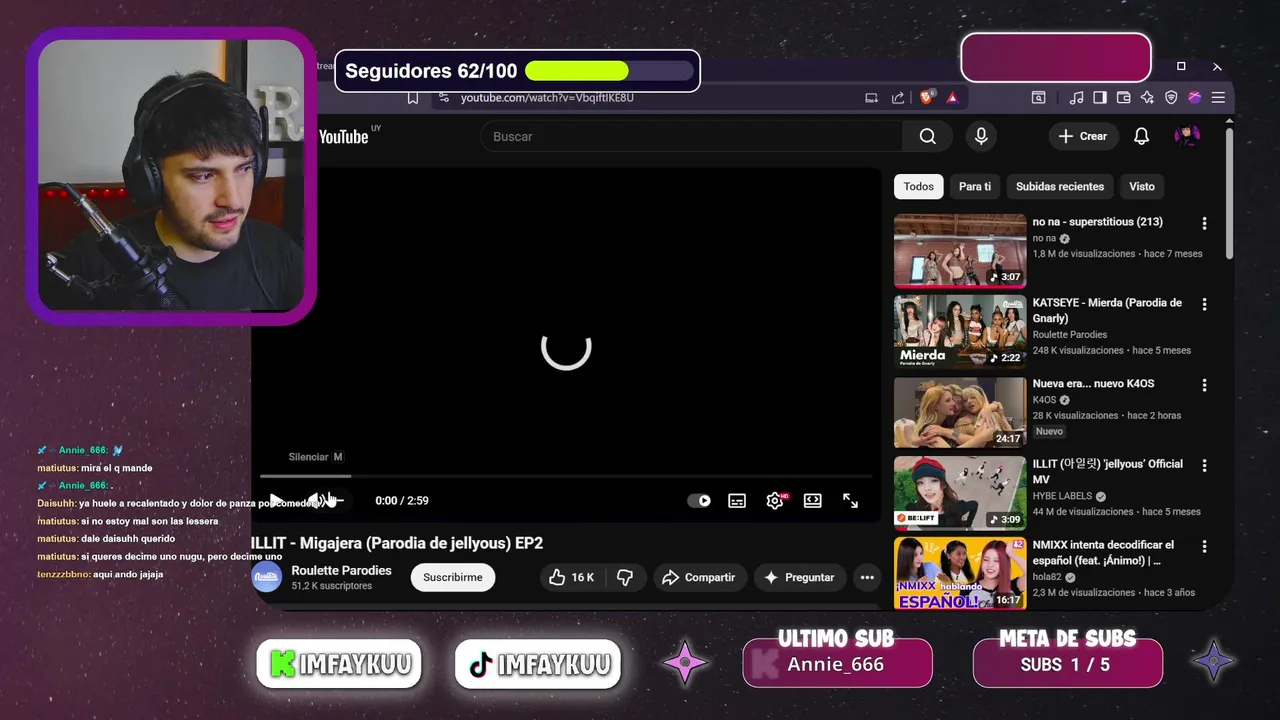The width and height of the screenshot is (1280, 720).
Task: Click the share page icon in address bar
Action: 898,98
